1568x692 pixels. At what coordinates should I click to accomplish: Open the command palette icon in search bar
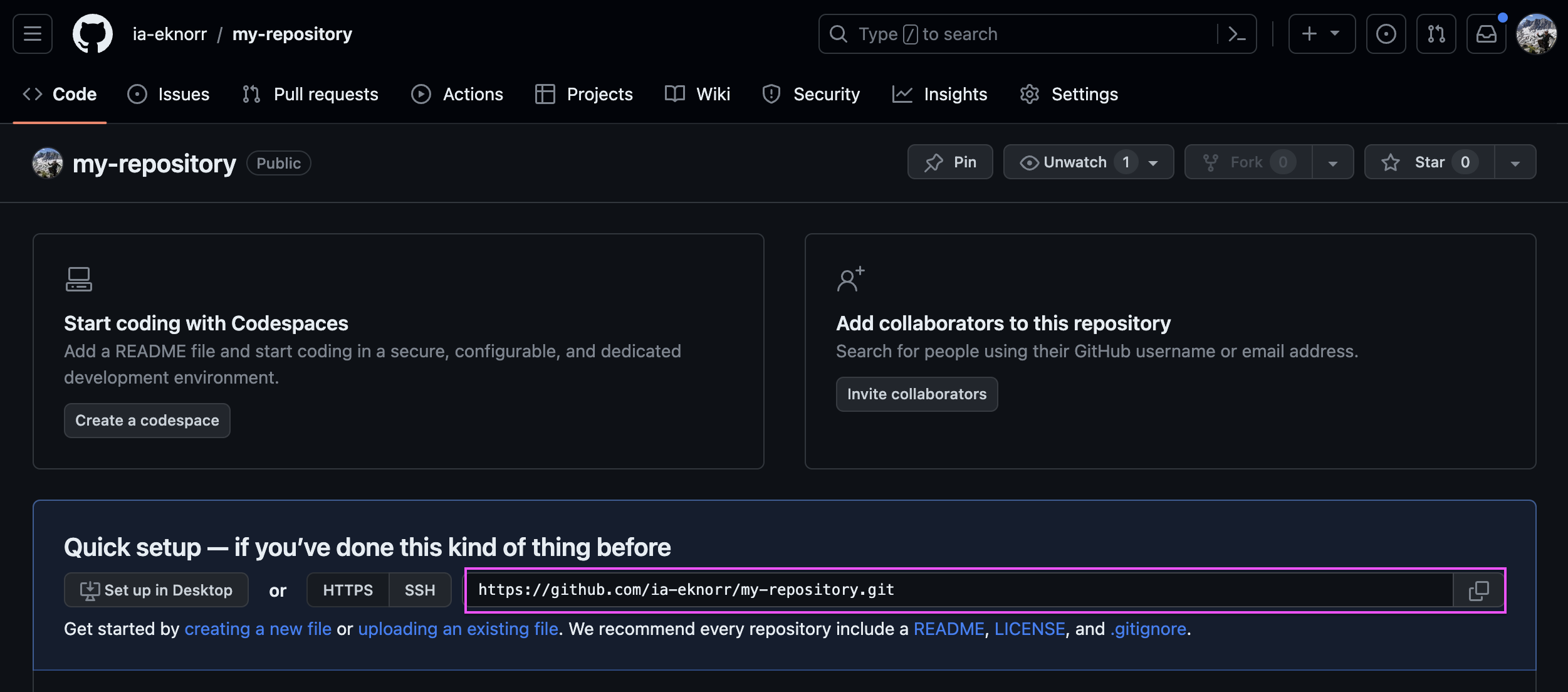[x=1236, y=34]
